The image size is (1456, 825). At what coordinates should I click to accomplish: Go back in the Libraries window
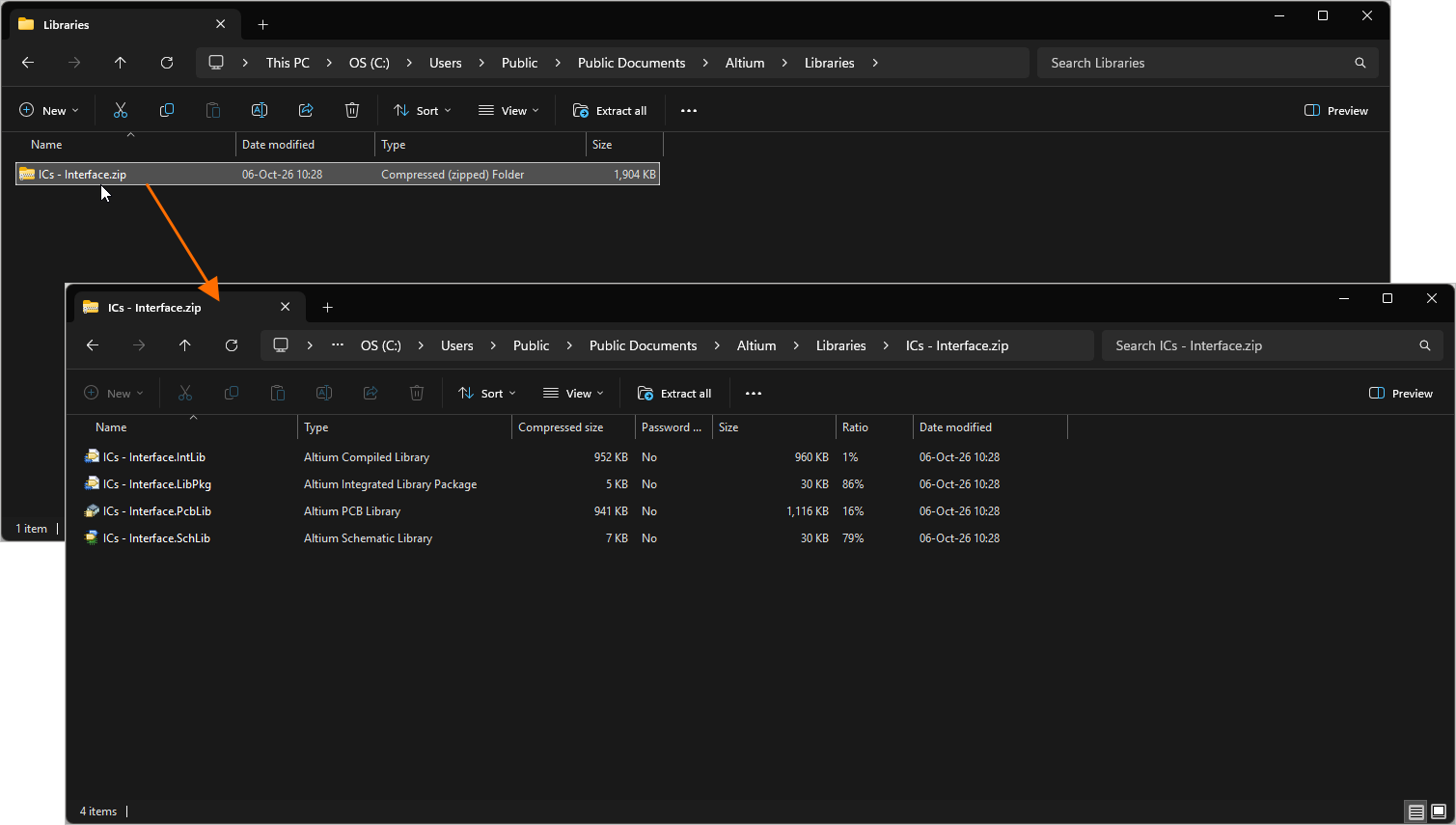point(28,63)
